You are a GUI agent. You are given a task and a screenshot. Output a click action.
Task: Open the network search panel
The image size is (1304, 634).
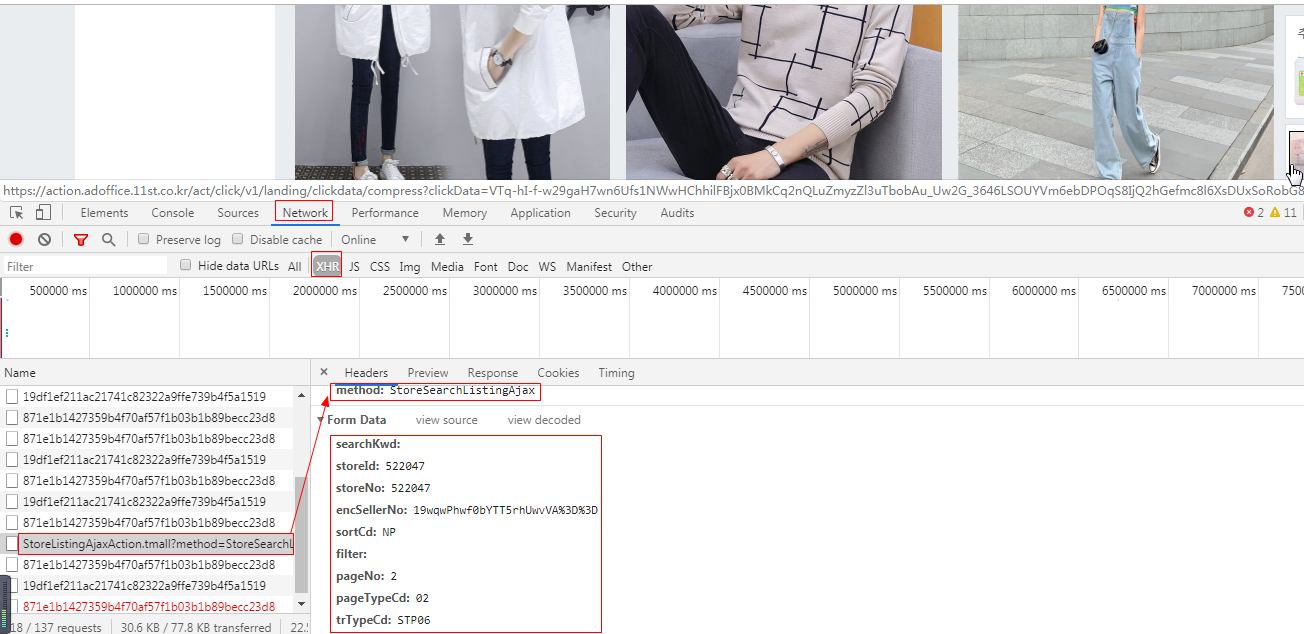point(107,239)
